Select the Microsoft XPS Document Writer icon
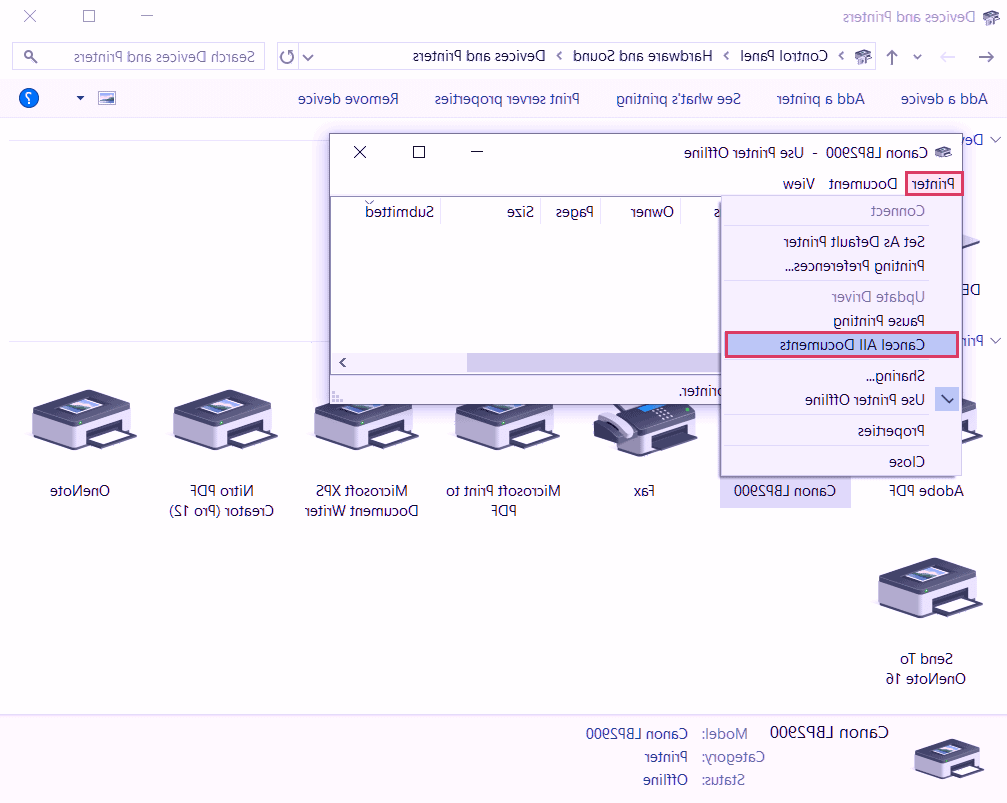 pyautogui.click(x=364, y=427)
